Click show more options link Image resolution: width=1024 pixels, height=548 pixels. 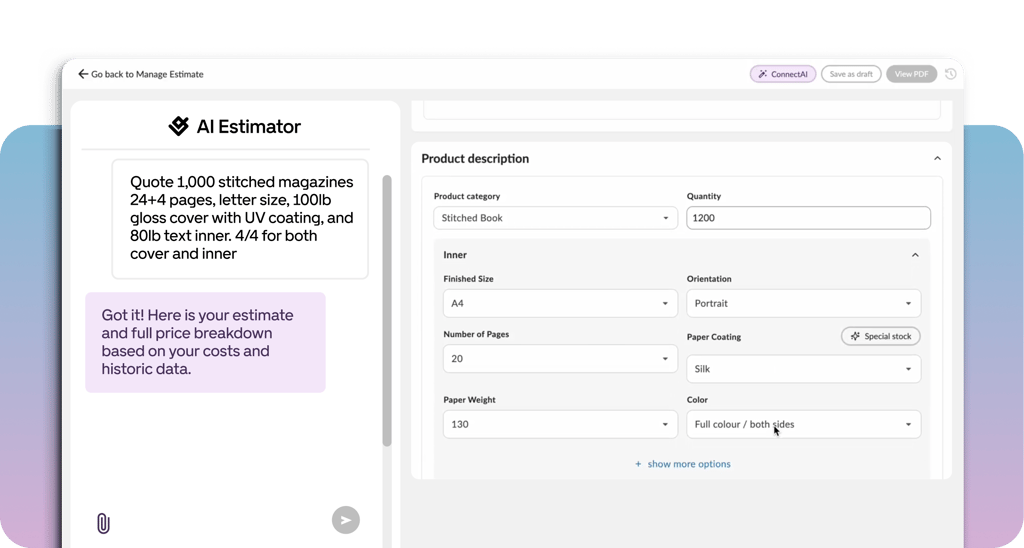coord(688,464)
